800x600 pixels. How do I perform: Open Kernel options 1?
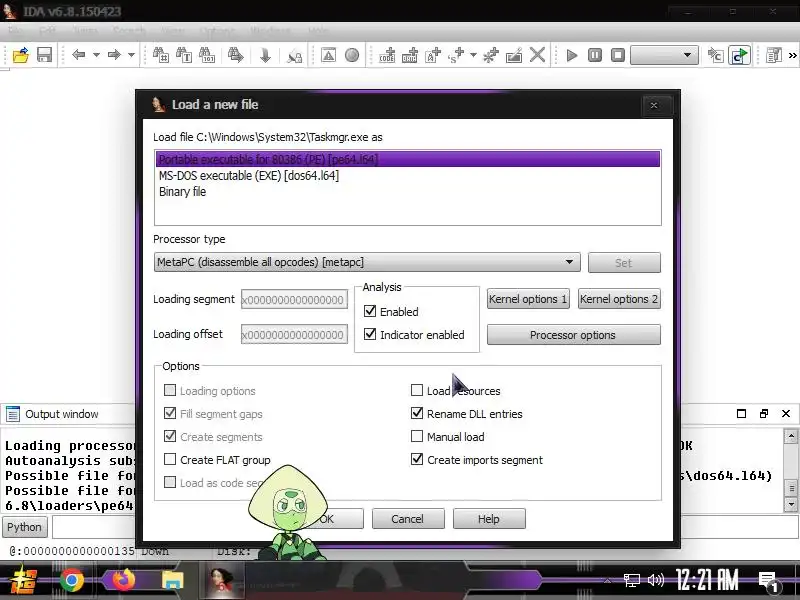[528, 299]
